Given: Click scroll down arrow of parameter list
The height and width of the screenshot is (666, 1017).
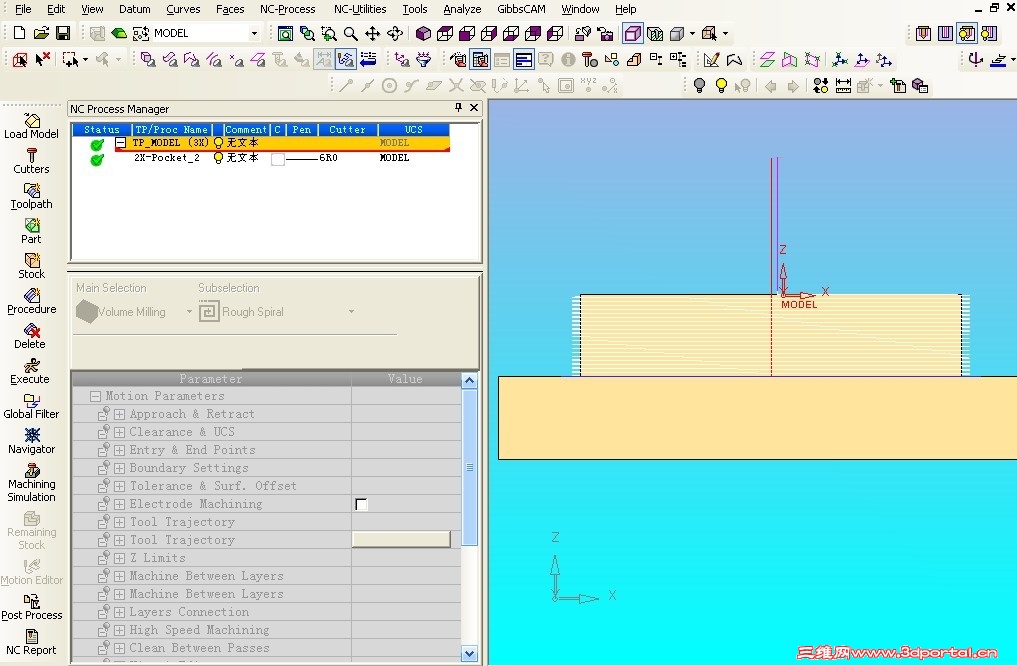Looking at the screenshot, I should [x=470, y=653].
